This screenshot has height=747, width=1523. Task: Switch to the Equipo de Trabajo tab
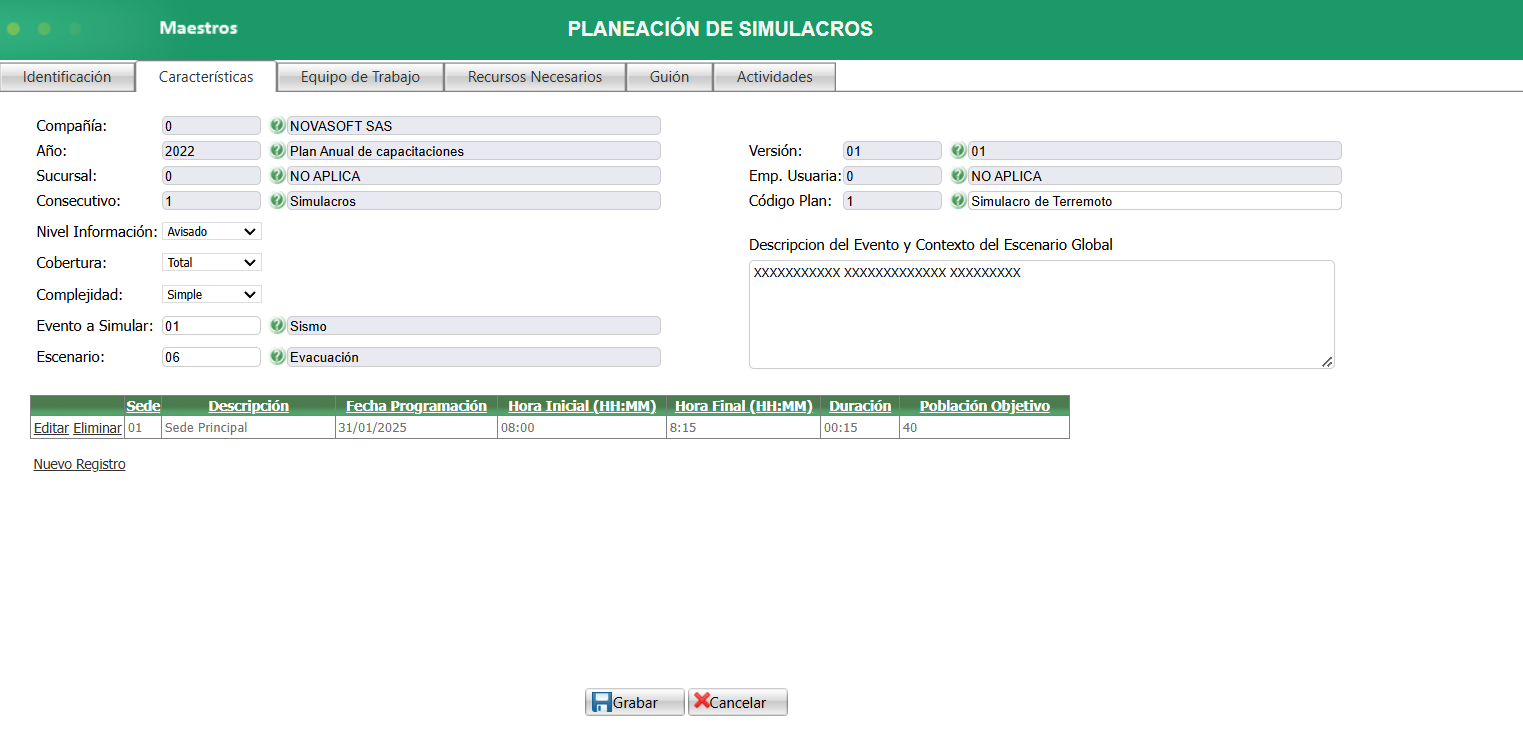click(360, 76)
